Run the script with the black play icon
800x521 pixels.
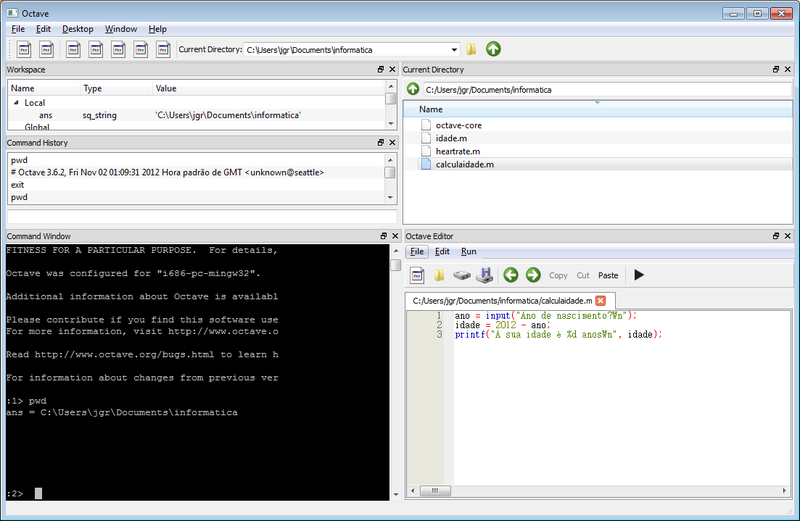click(639, 275)
